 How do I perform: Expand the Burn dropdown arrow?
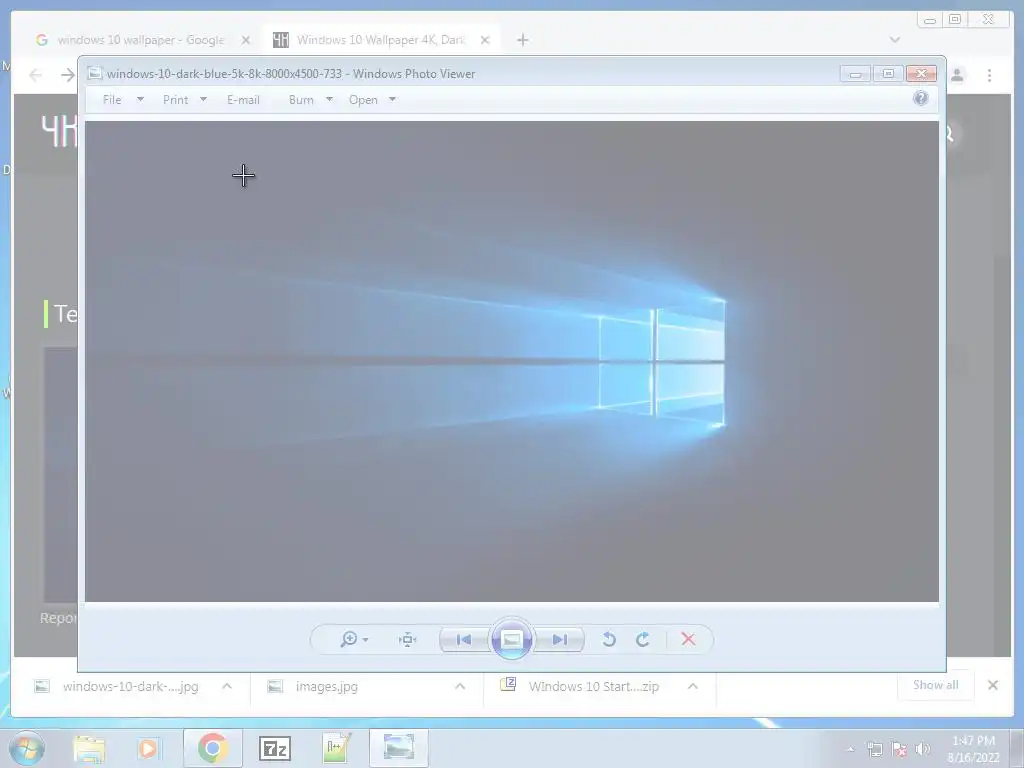point(329,100)
